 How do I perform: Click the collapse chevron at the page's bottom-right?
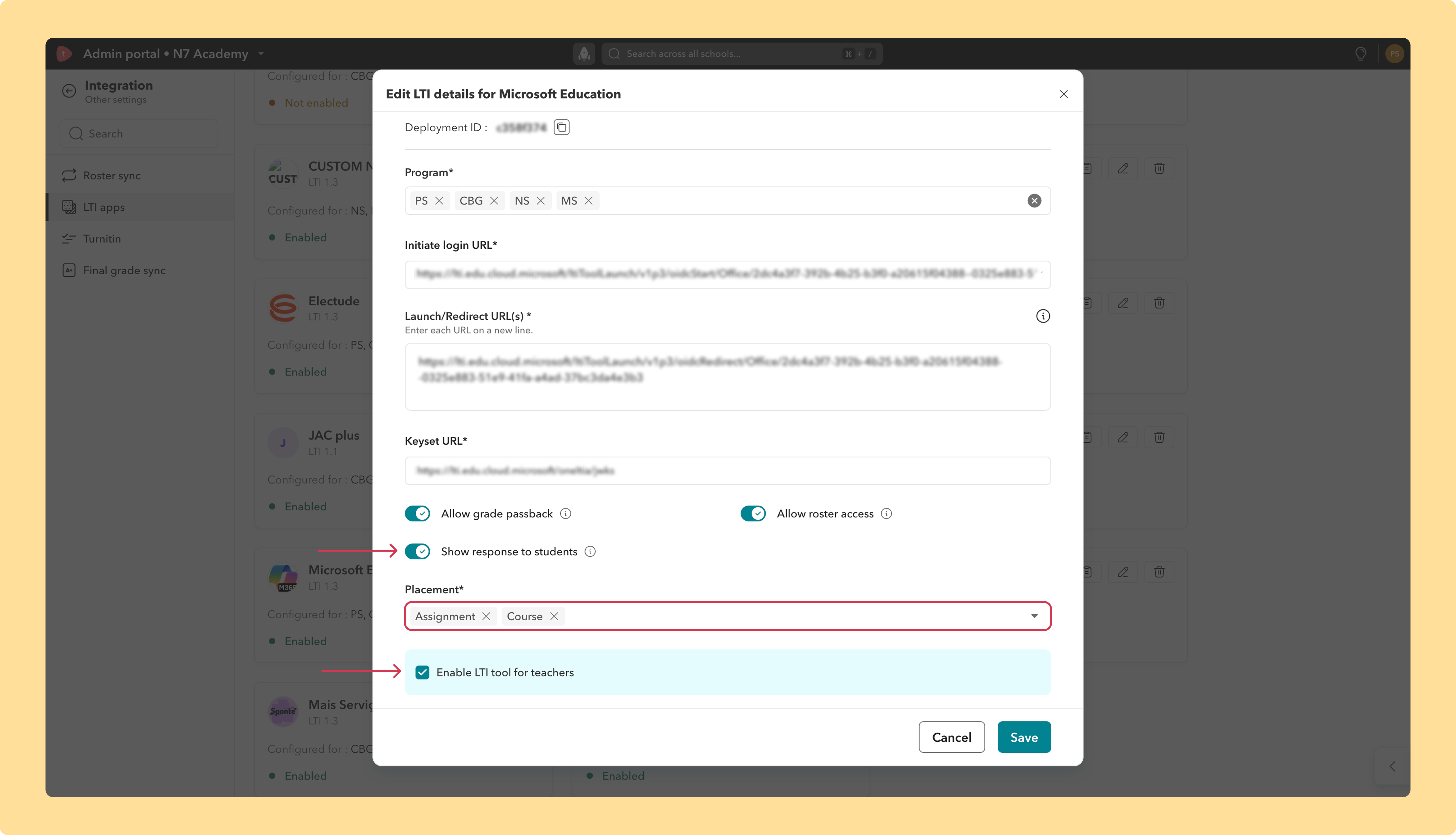pos(1392,766)
